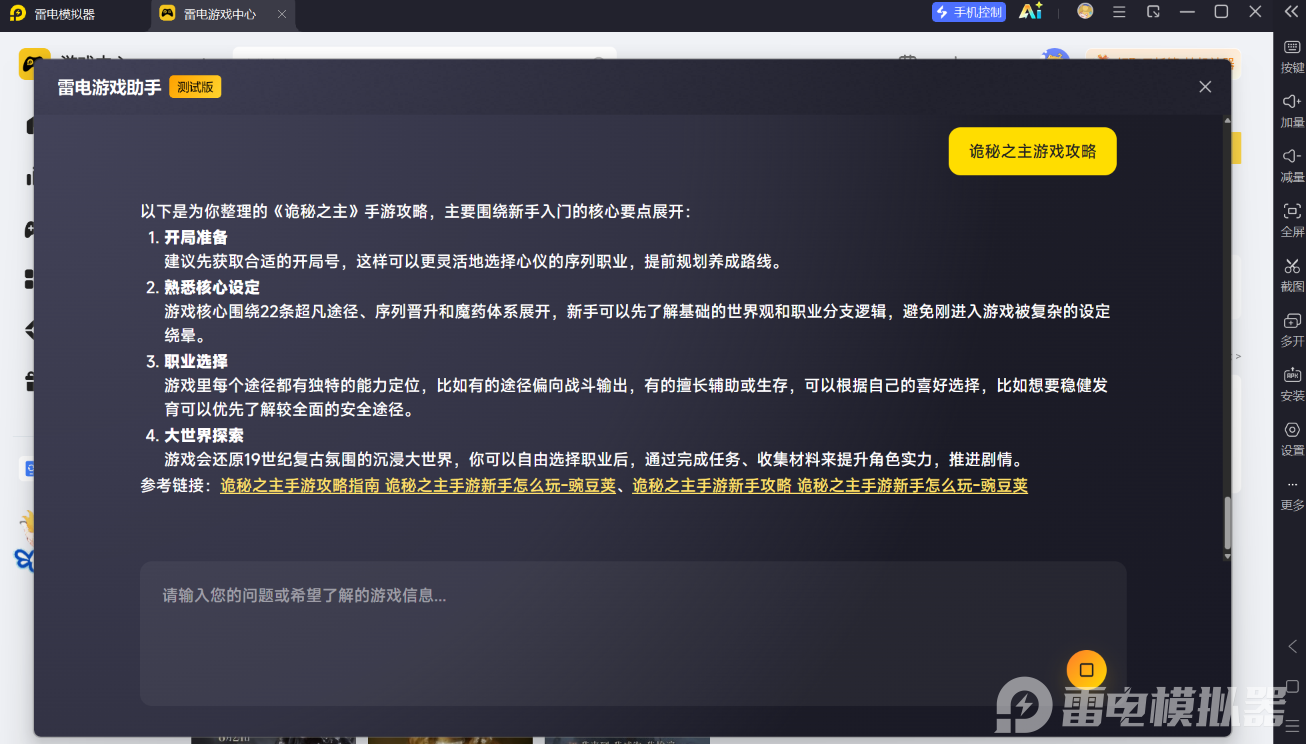
Task: Close the 雷电游戏中心 tab
Action: (x=282, y=14)
